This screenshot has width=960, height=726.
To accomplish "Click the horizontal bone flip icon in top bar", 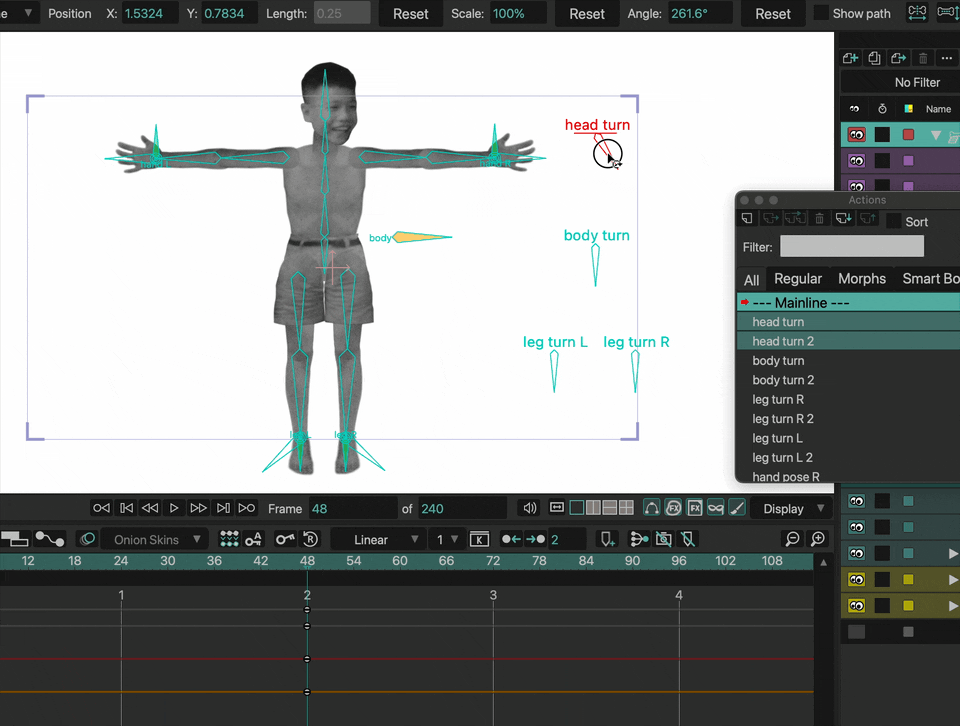I will (x=917, y=13).
